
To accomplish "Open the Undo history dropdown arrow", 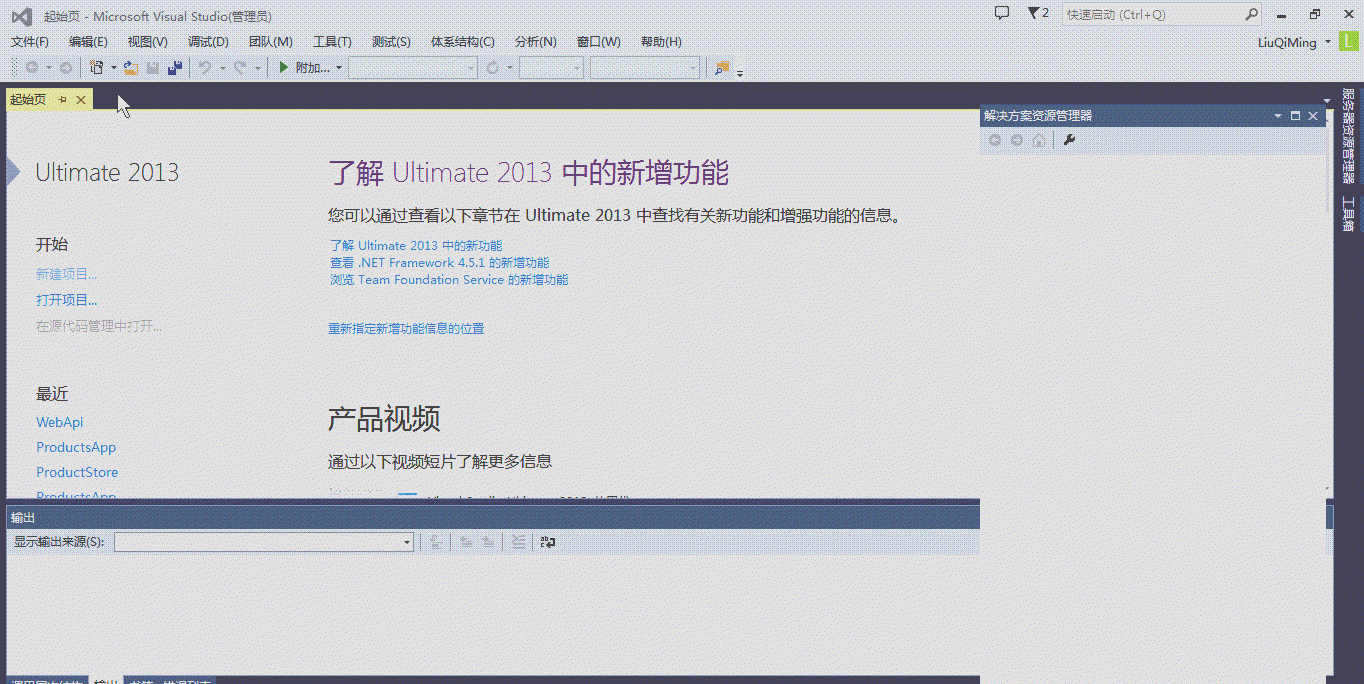I will point(221,67).
